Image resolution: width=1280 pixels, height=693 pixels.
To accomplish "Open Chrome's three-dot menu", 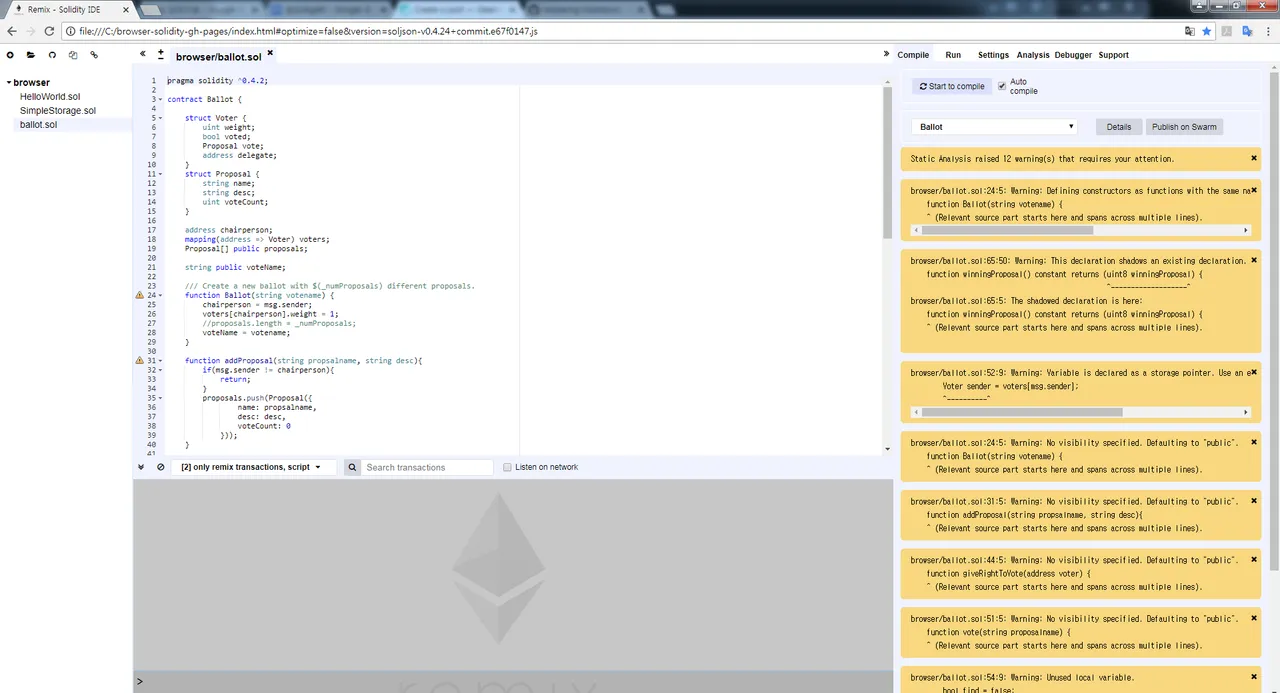I will click(x=1268, y=31).
